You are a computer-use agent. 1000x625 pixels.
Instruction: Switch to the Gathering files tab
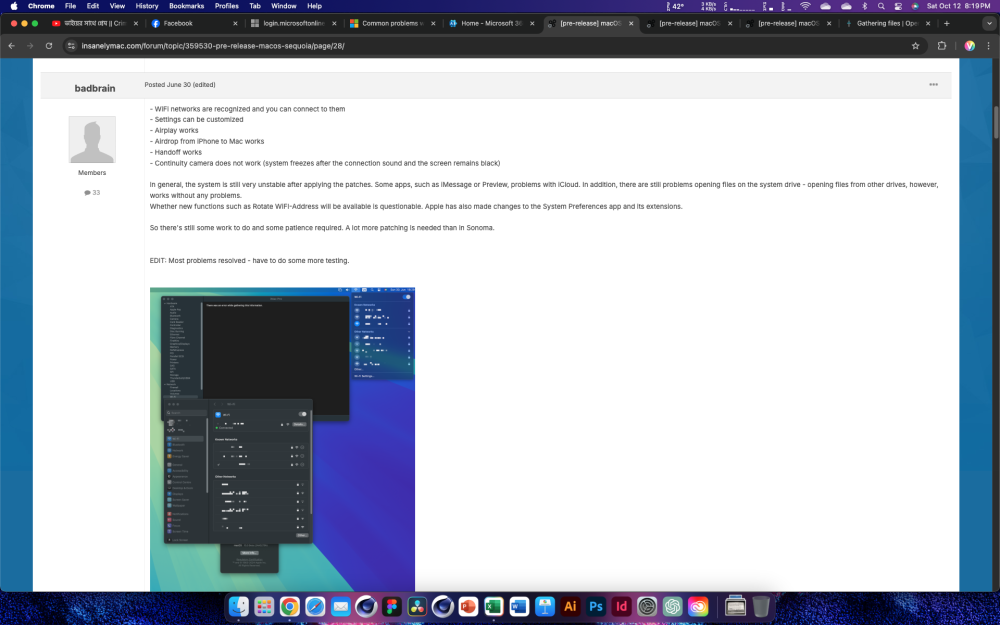pyautogui.click(x=886, y=24)
